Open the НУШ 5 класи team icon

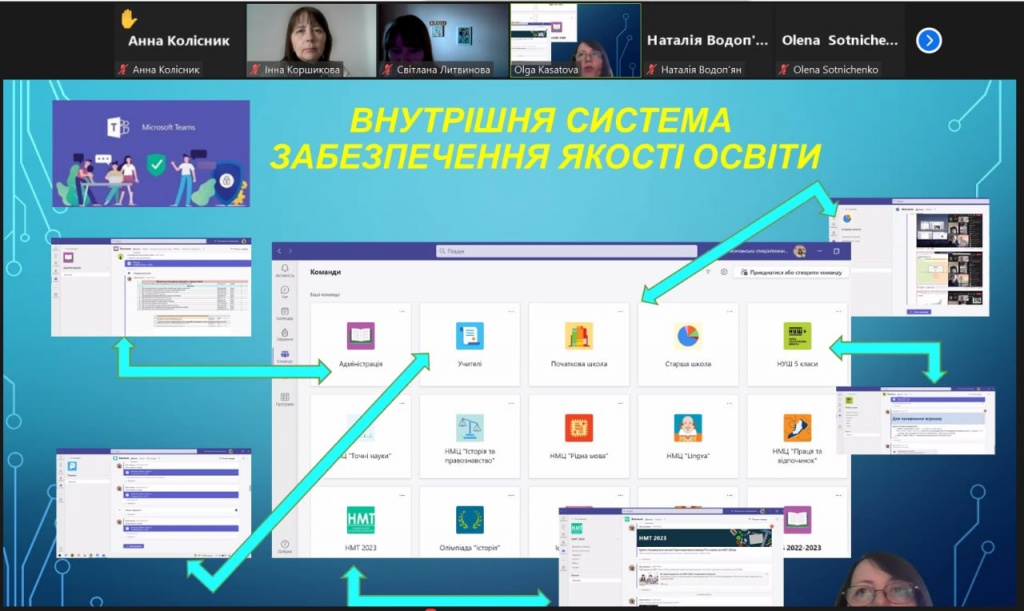797,336
